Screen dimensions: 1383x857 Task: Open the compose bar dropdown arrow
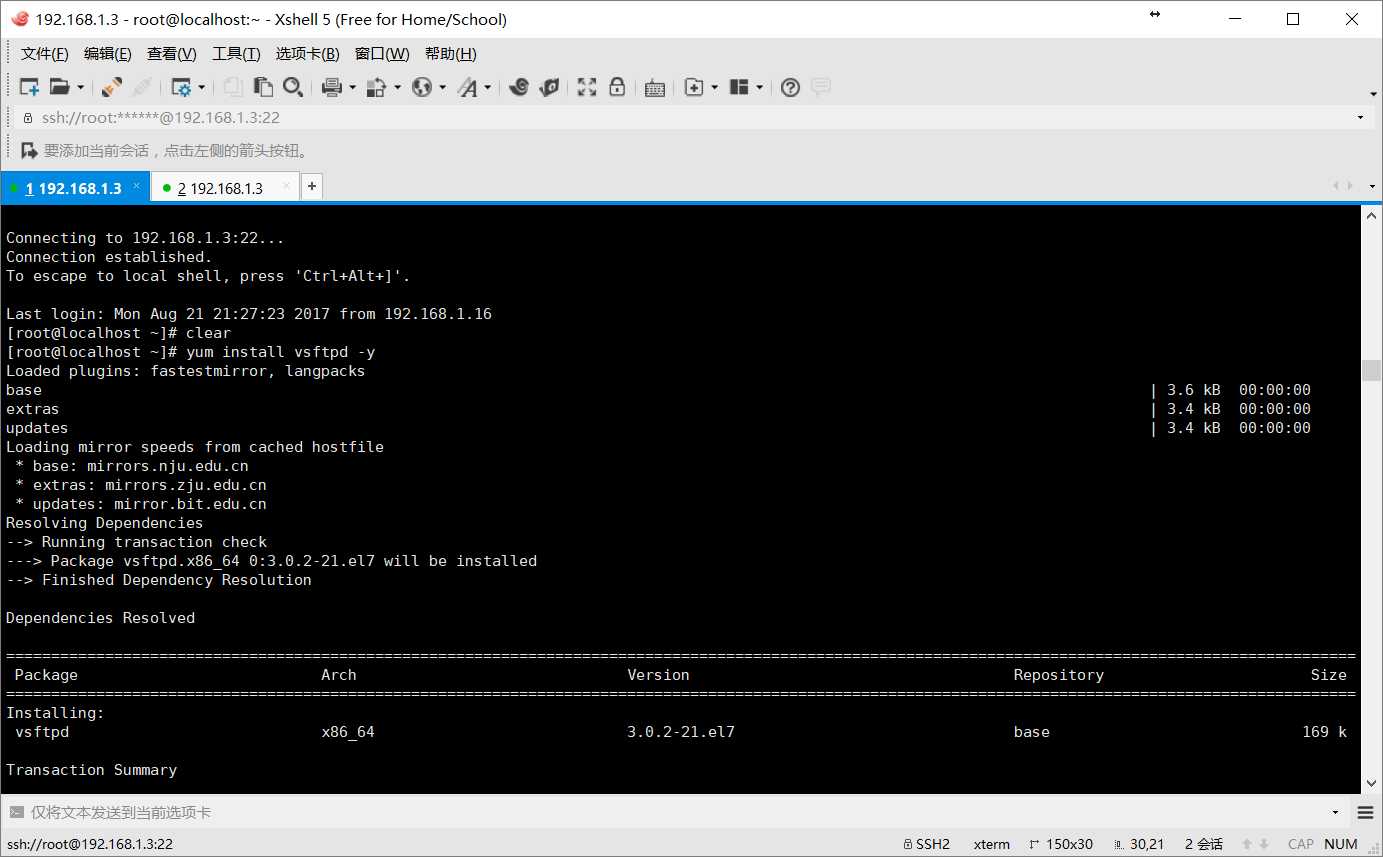tap(1336, 813)
